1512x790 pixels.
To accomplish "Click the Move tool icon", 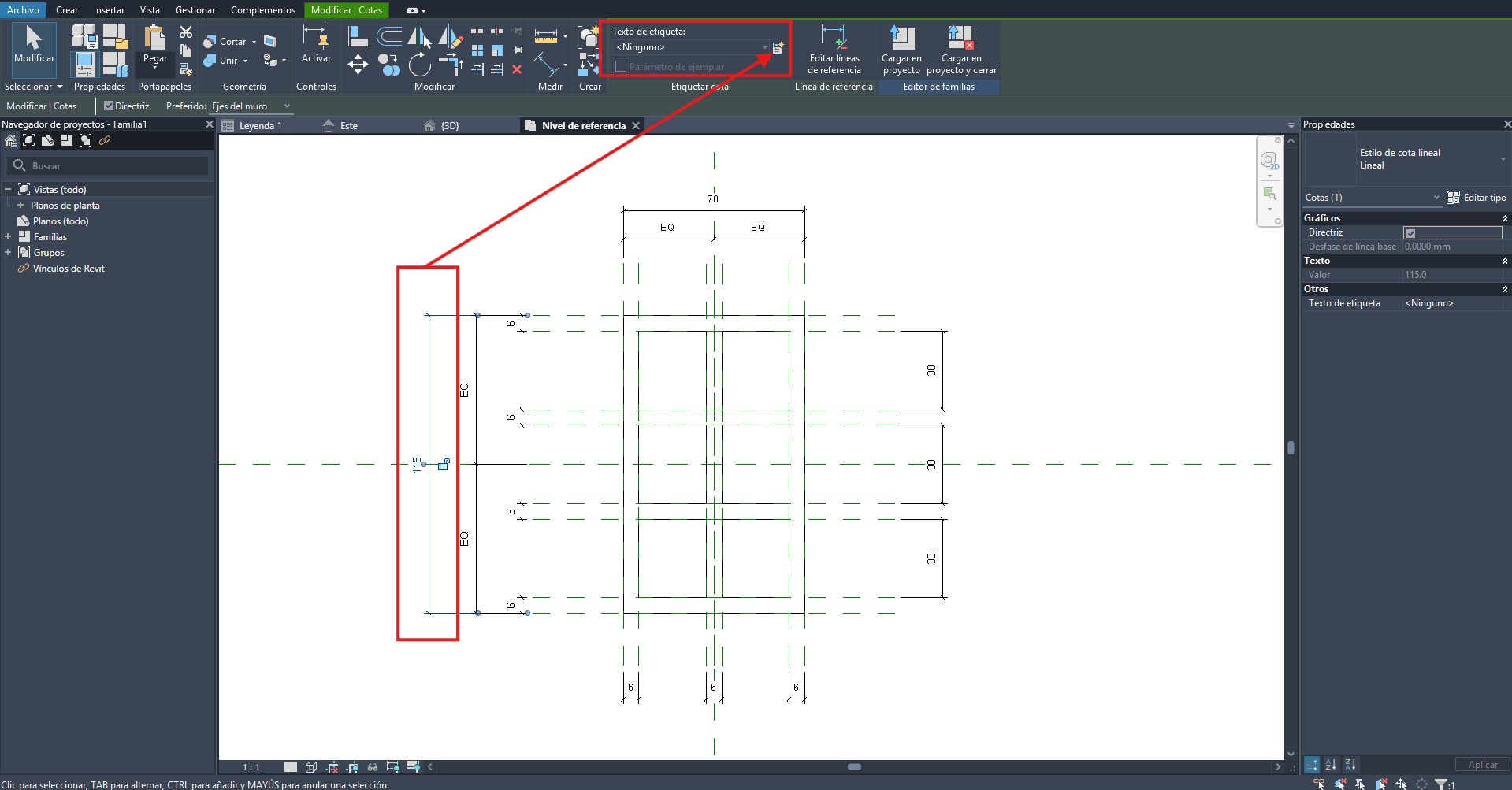I will [358, 65].
